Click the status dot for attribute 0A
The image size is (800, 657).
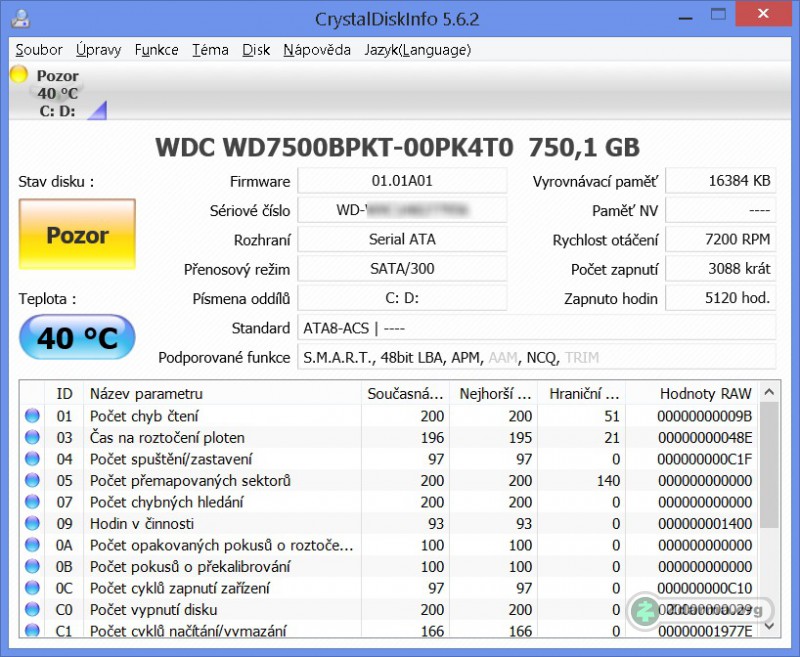pos(32,545)
